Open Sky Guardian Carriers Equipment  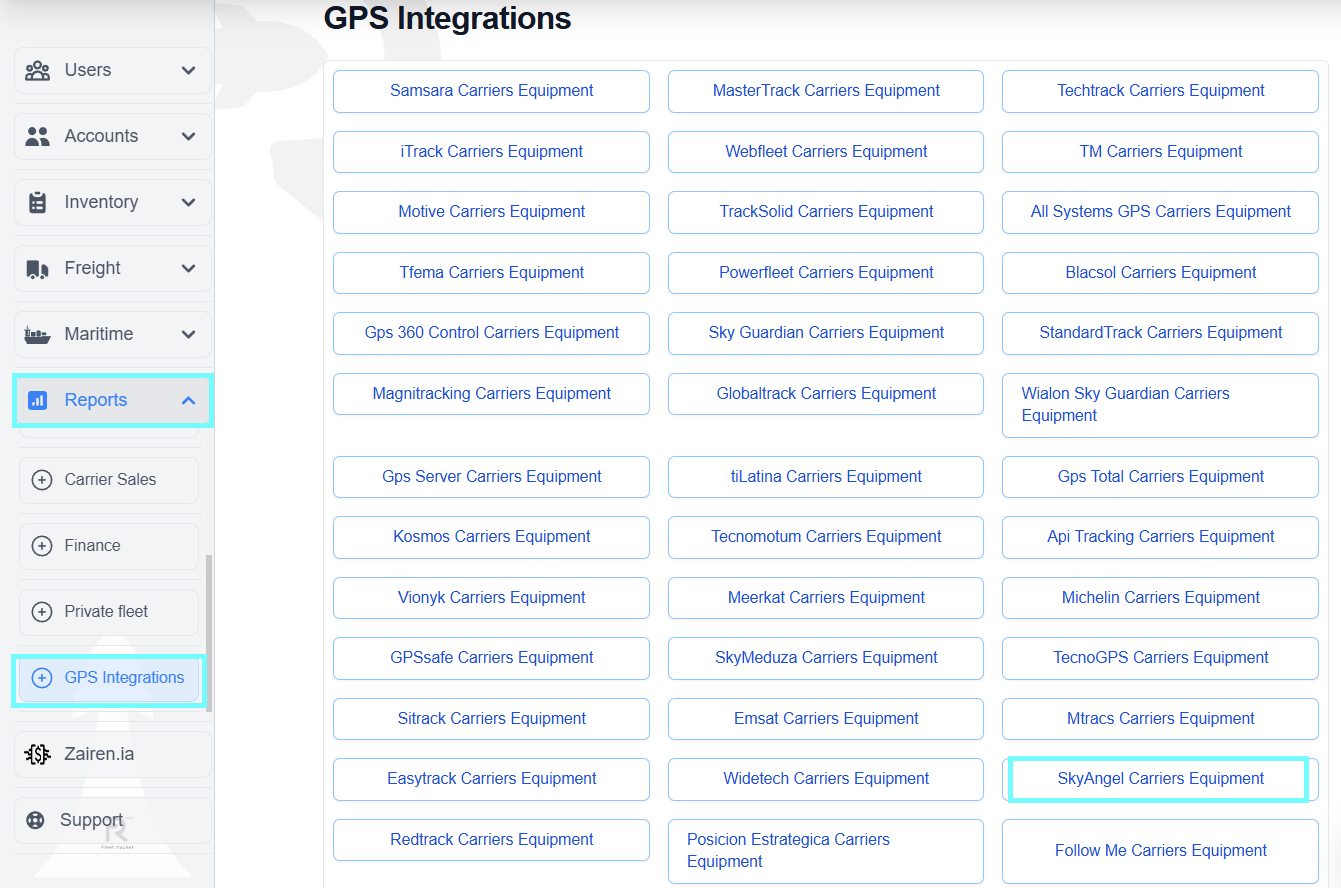[x=826, y=333]
